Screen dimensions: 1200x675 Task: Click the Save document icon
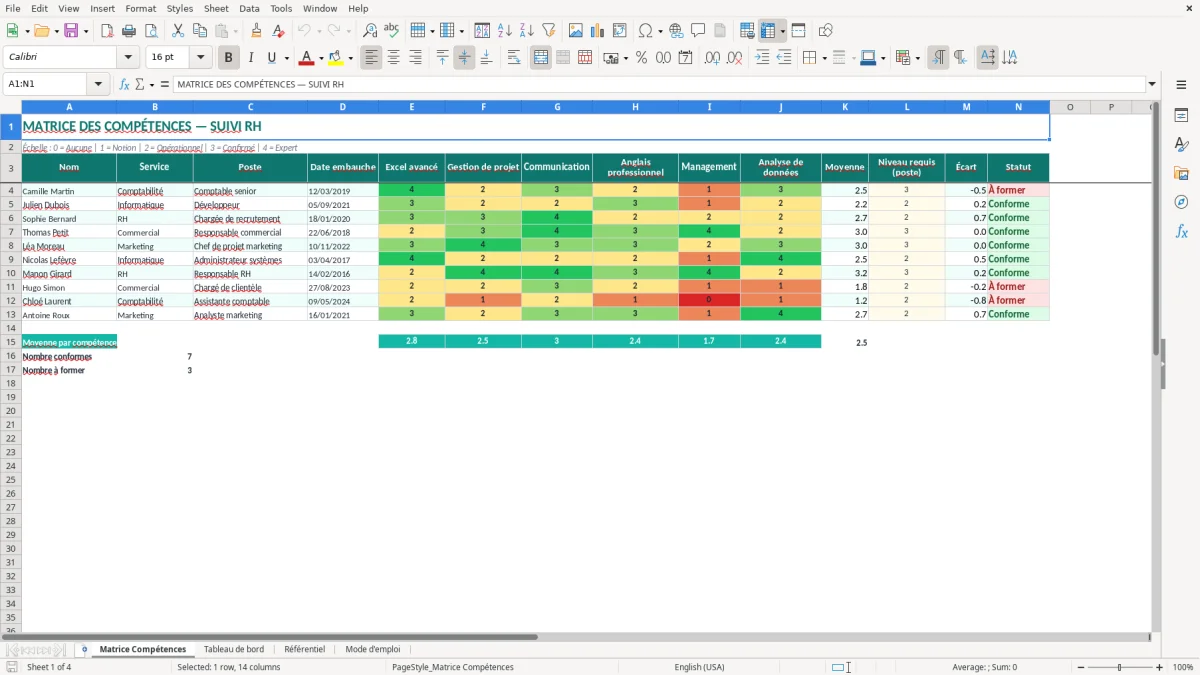(71, 30)
